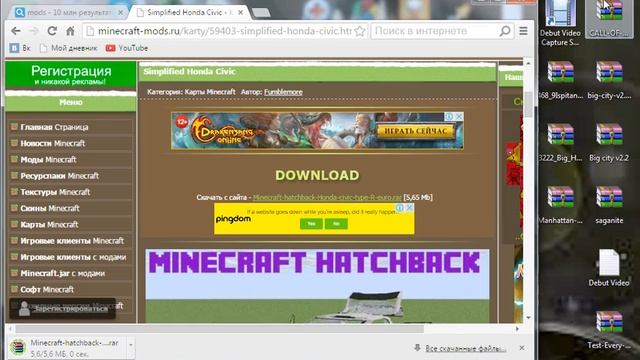Open Скины Minecraft menu item
This screenshot has height=360, width=640.
tap(50, 208)
